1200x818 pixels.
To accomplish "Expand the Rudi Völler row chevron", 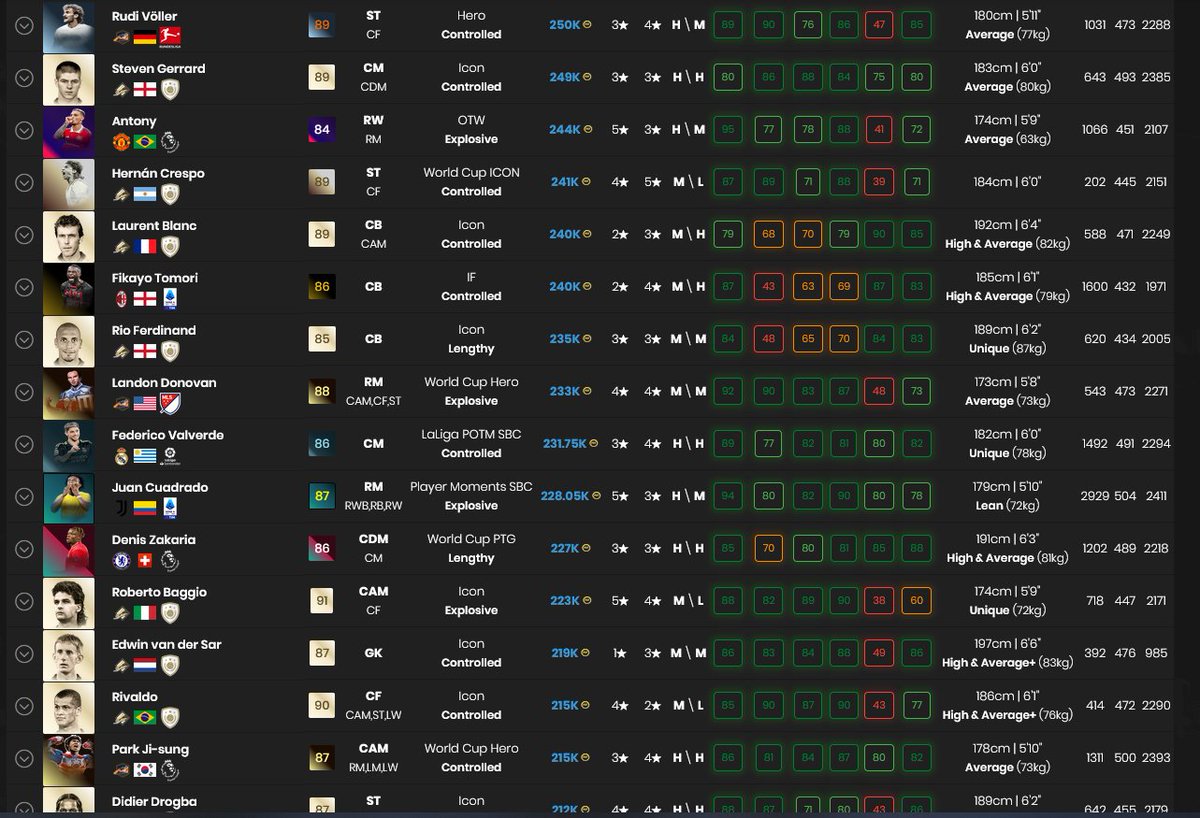I will [25, 25].
